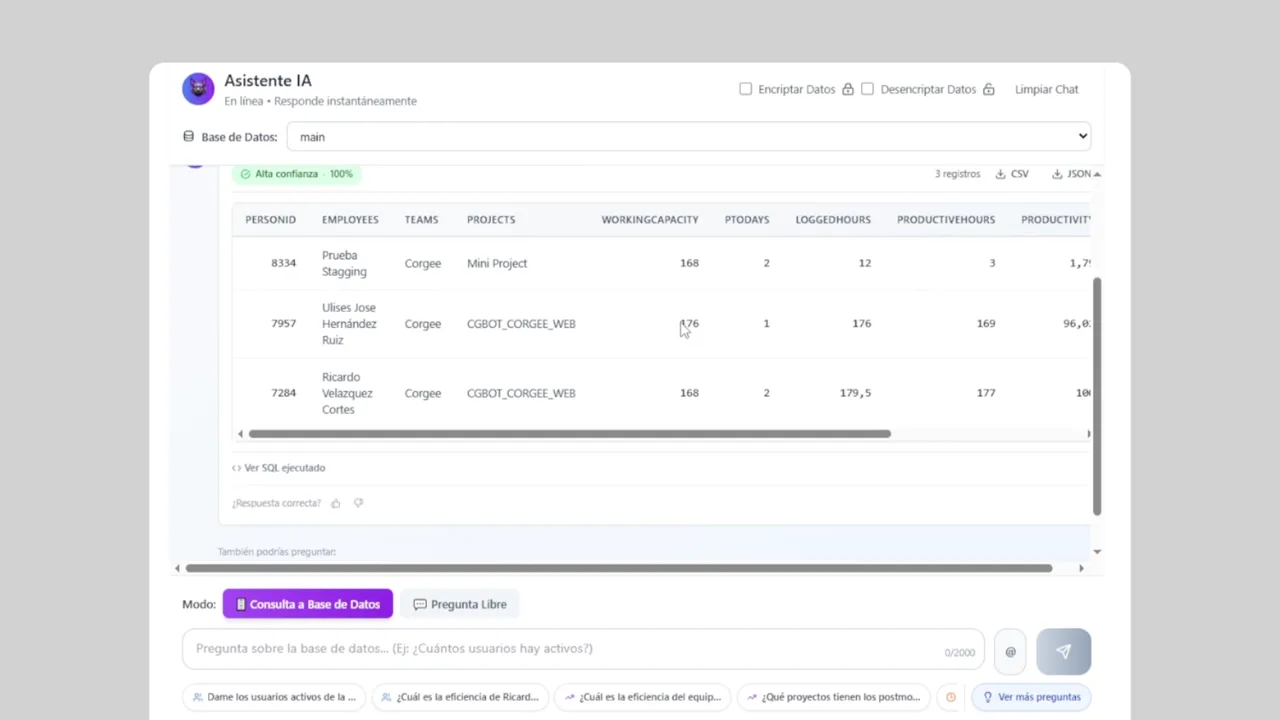
Task: Download results as CSV
Action: click(x=1012, y=174)
